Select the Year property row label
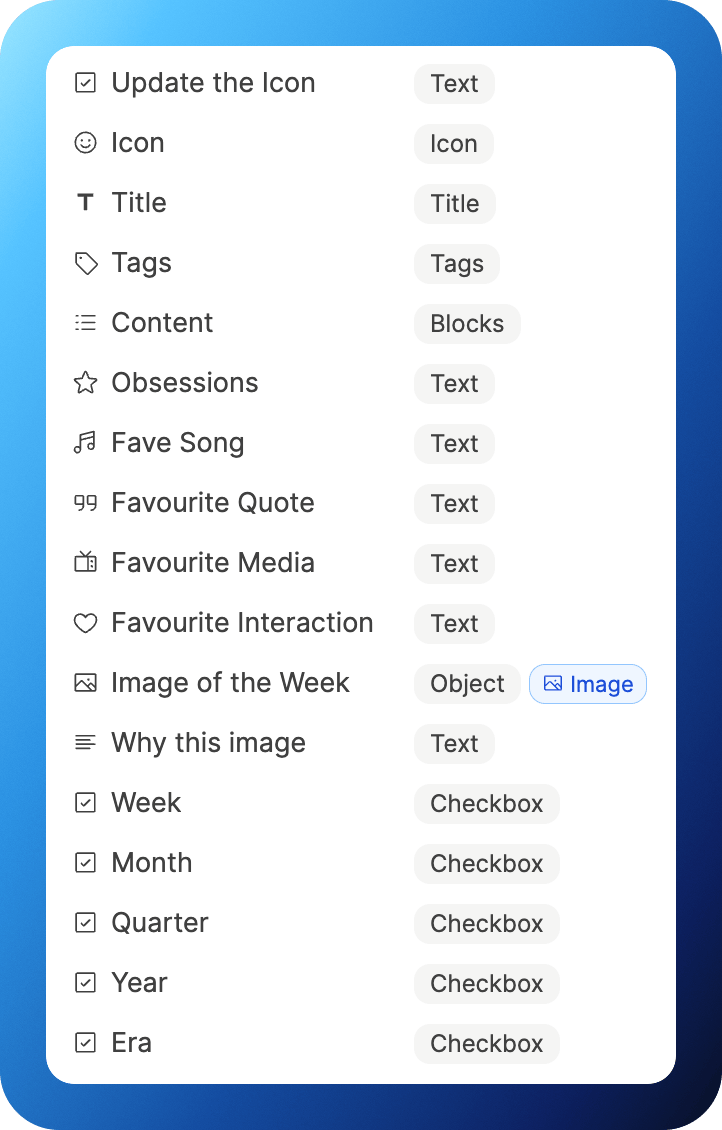 coord(139,983)
